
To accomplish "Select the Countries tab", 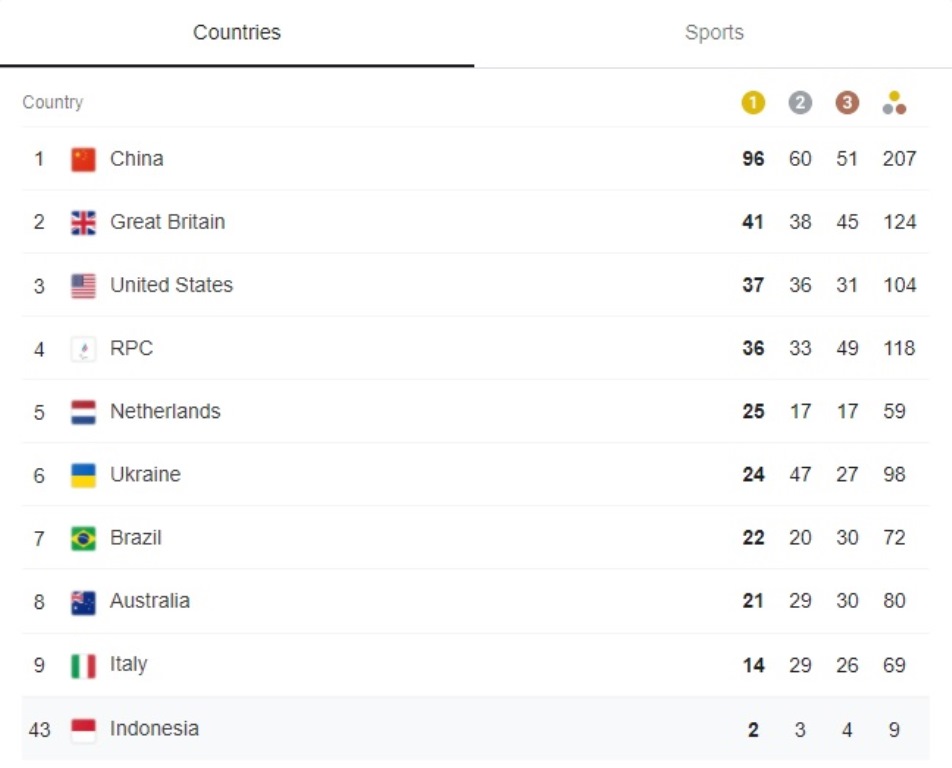I will coord(237,33).
